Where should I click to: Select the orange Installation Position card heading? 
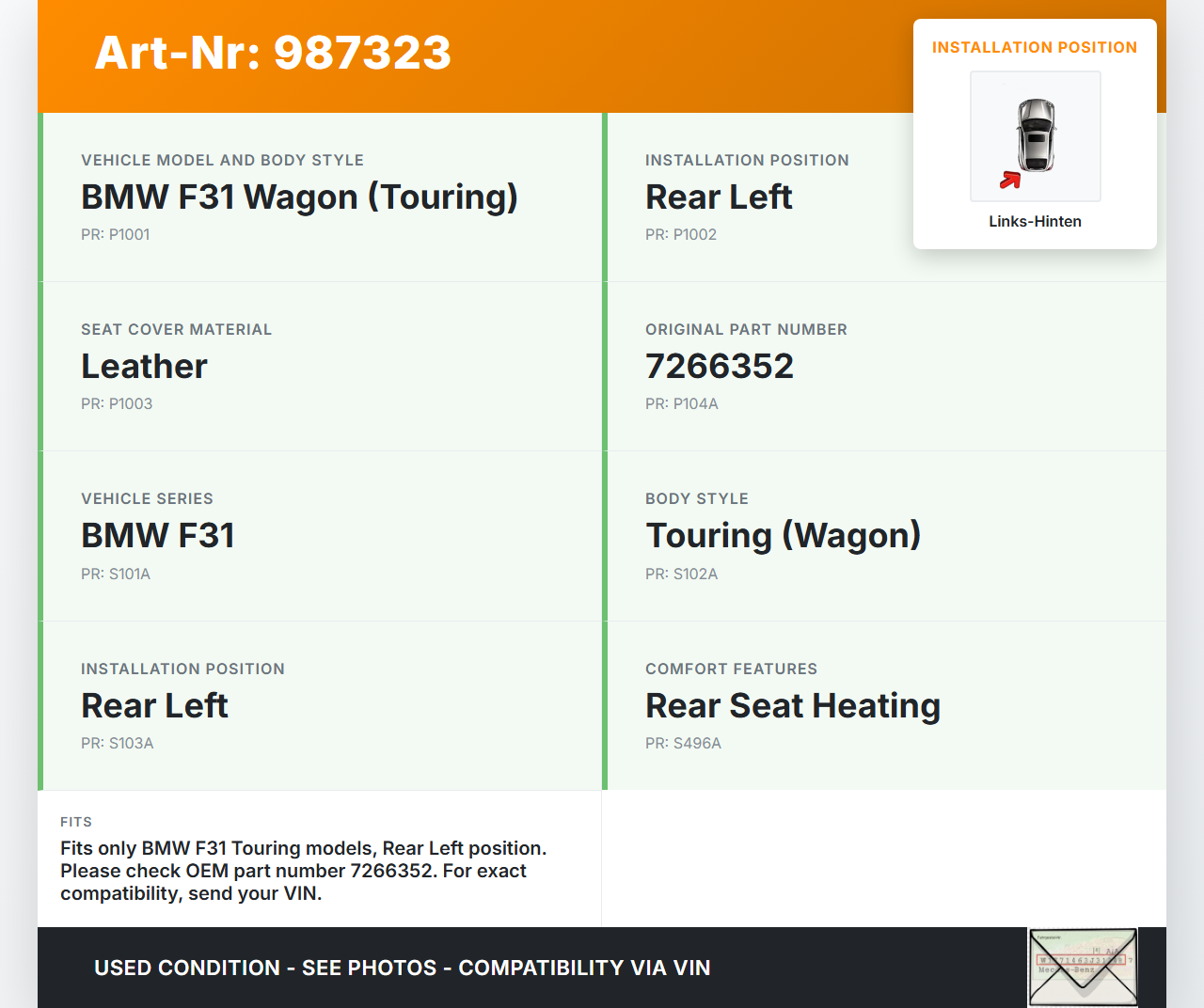[1034, 48]
